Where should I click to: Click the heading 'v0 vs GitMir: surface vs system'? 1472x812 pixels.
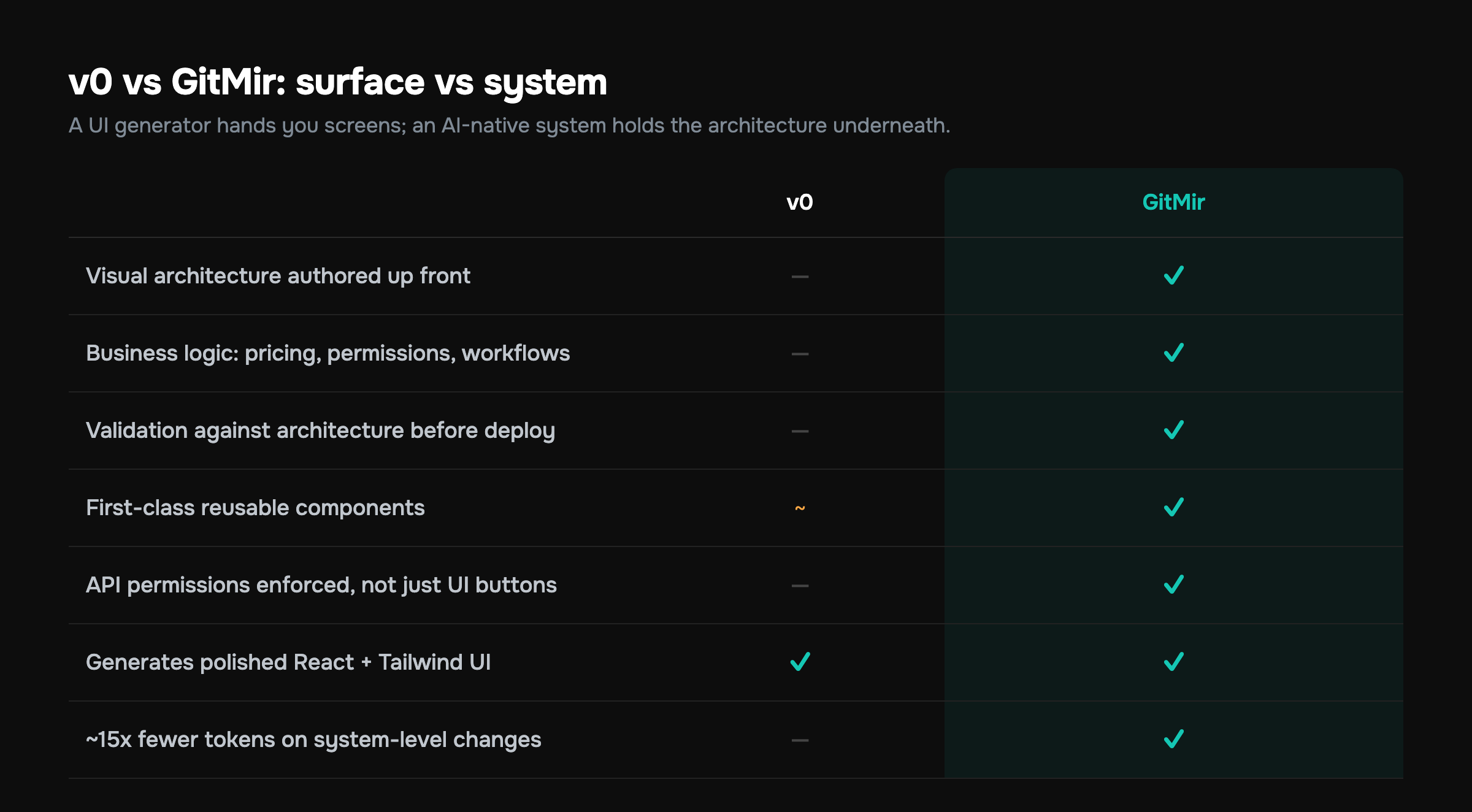click(x=338, y=82)
